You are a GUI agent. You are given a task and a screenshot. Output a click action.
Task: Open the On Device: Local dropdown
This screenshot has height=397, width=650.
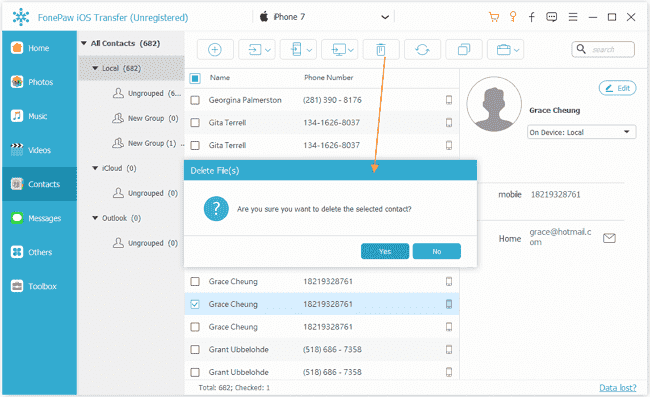[581, 132]
